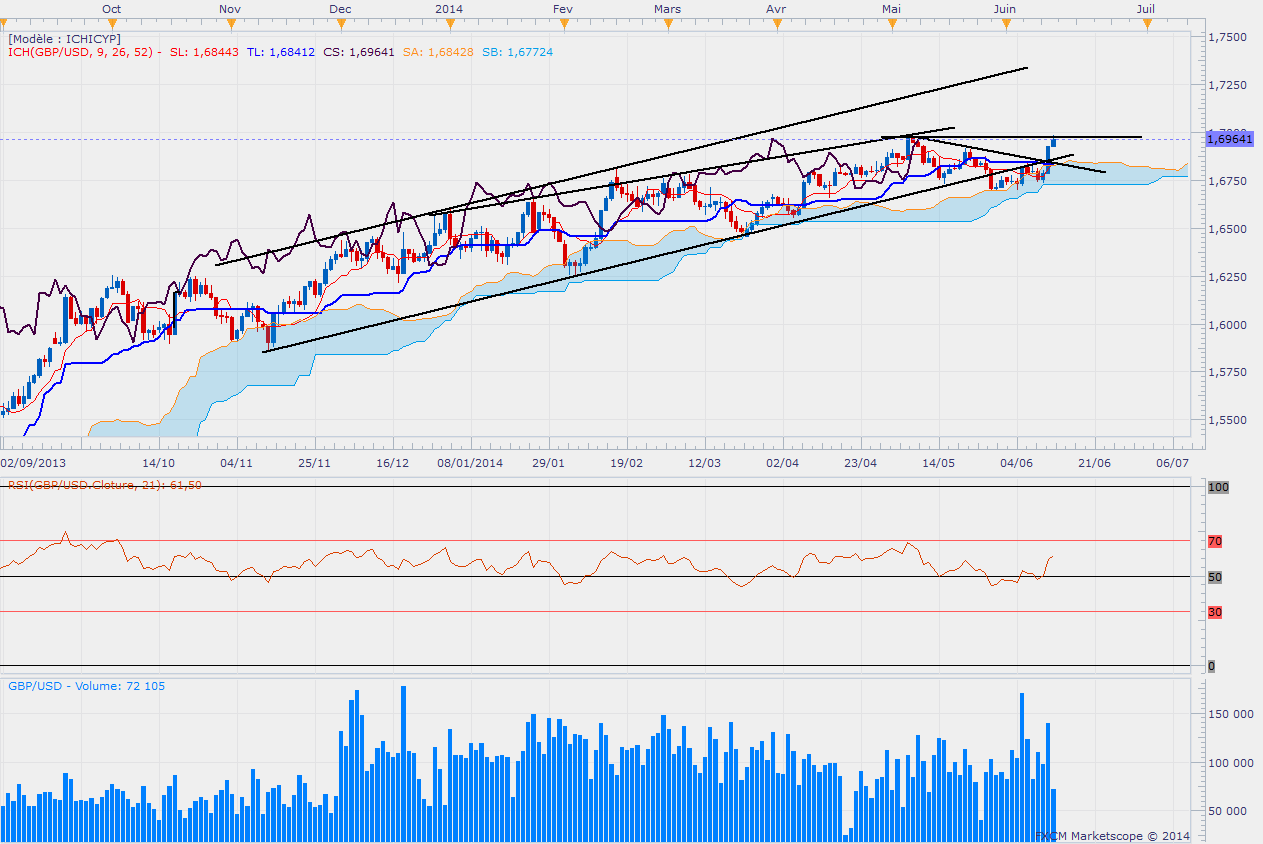Screen dimensions: 1263x844
Task: Click the 1,7250 price axis label
Action: 1226,85
